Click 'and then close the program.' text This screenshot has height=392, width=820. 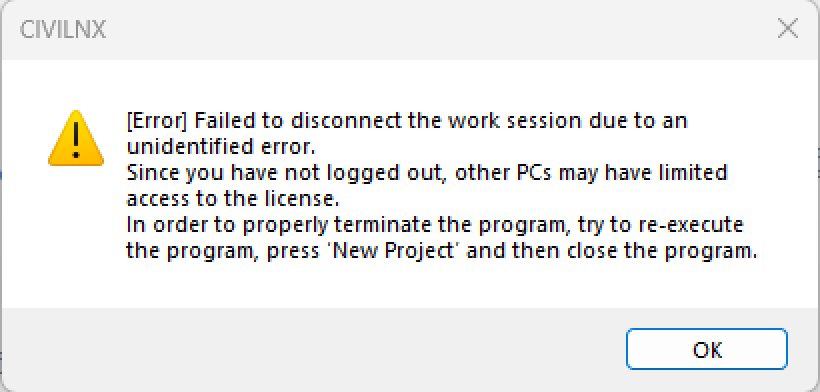click(x=612, y=251)
